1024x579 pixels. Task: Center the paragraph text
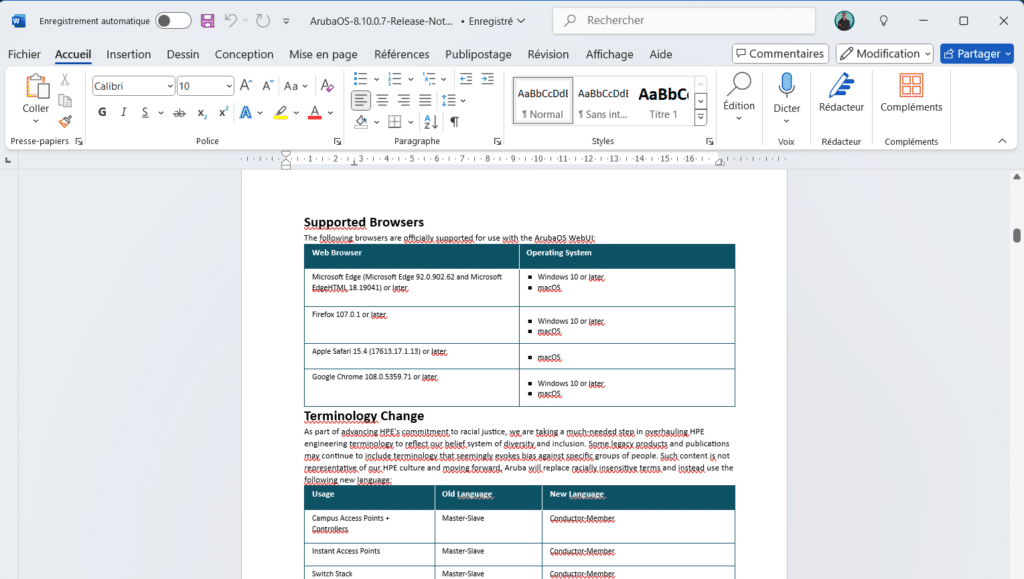(382, 101)
